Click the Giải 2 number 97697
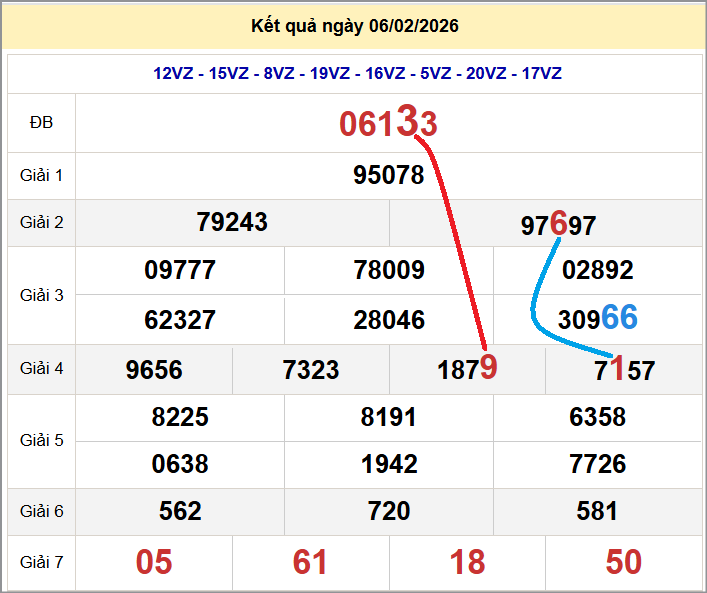 click(558, 225)
